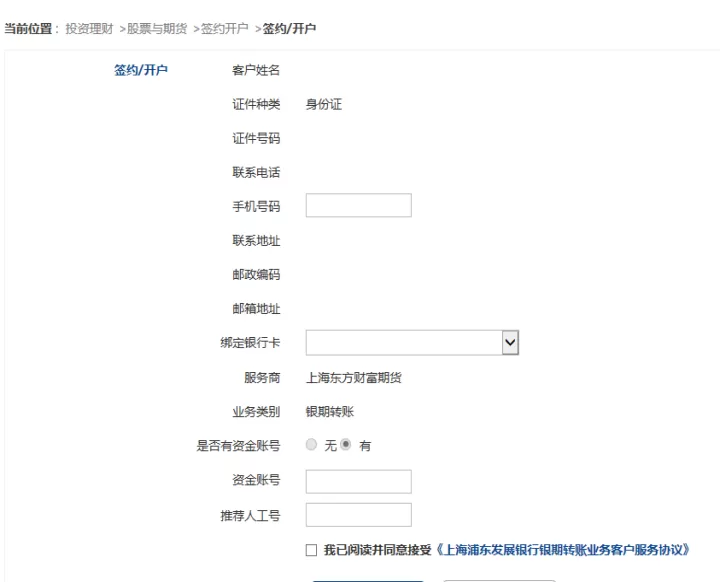This screenshot has height=582, width=720.
Task: Open the 绑定银行卡 dropdown
Action: pyautogui.click(x=412, y=343)
